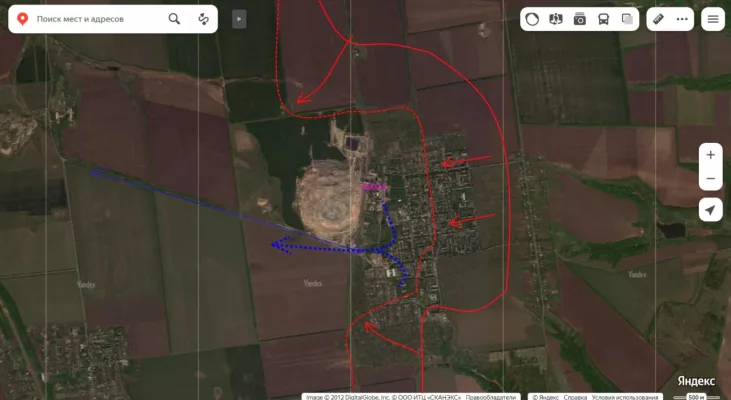Open the route builder icon
This screenshot has width=731, height=400.
click(203, 19)
